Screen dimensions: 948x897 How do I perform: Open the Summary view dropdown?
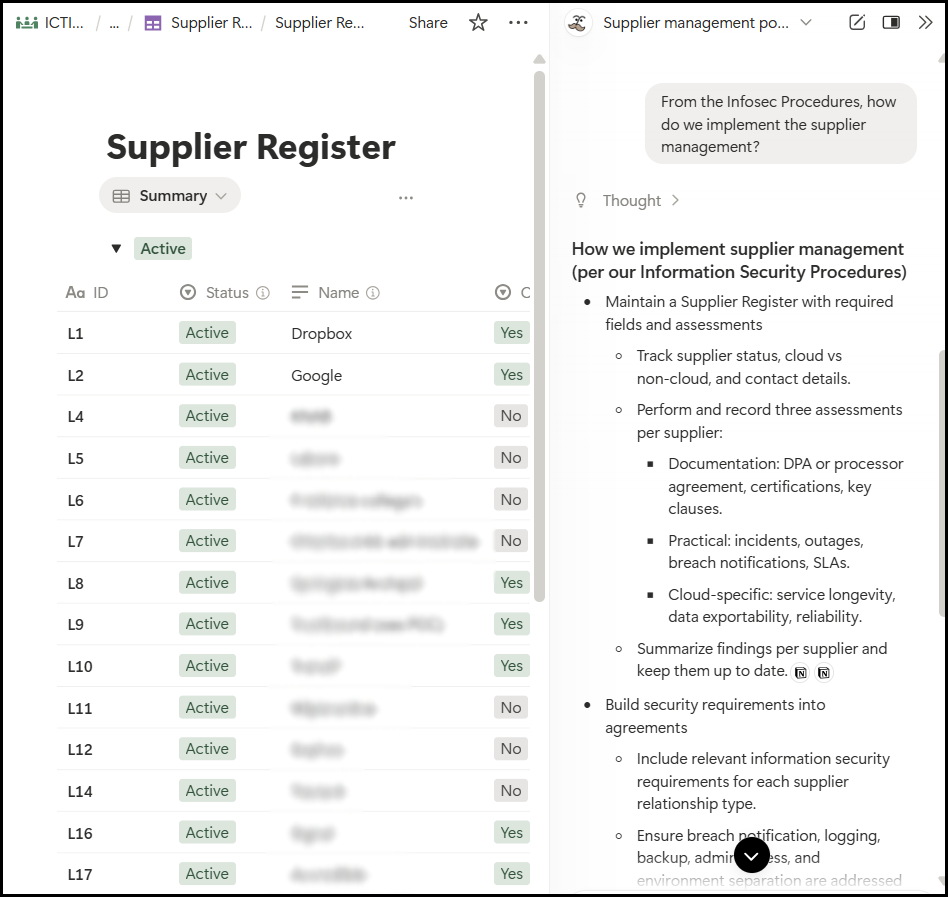click(170, 196)
